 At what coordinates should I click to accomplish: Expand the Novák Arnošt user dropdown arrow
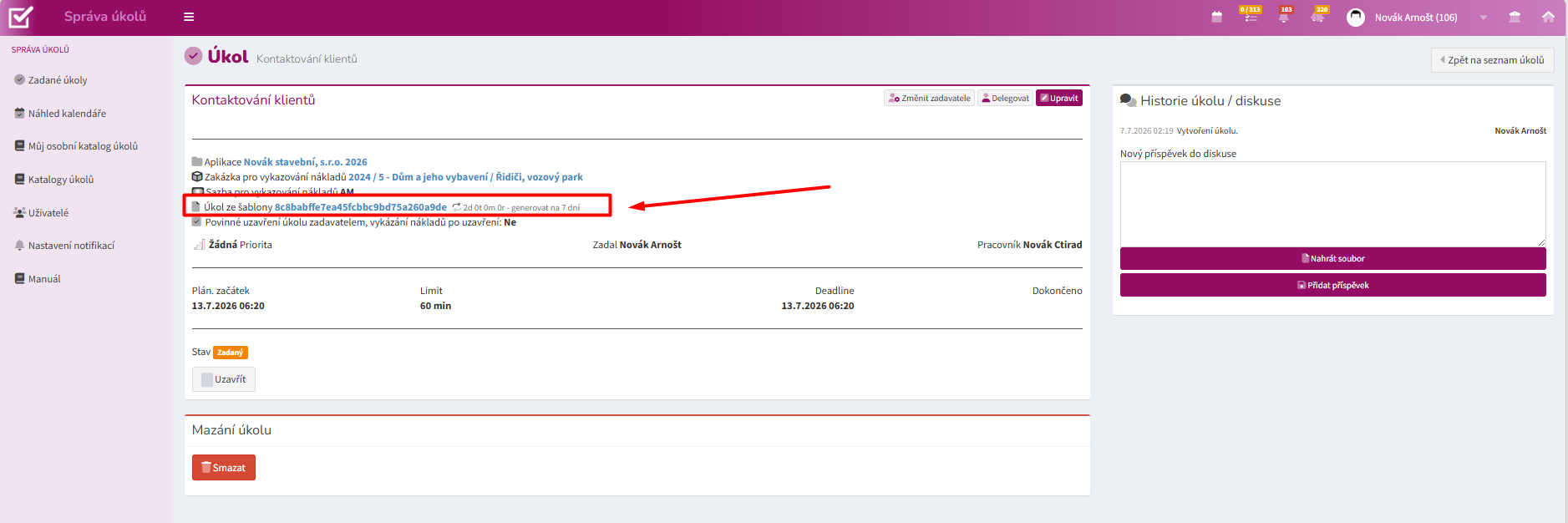click(x=1484, y=18)
